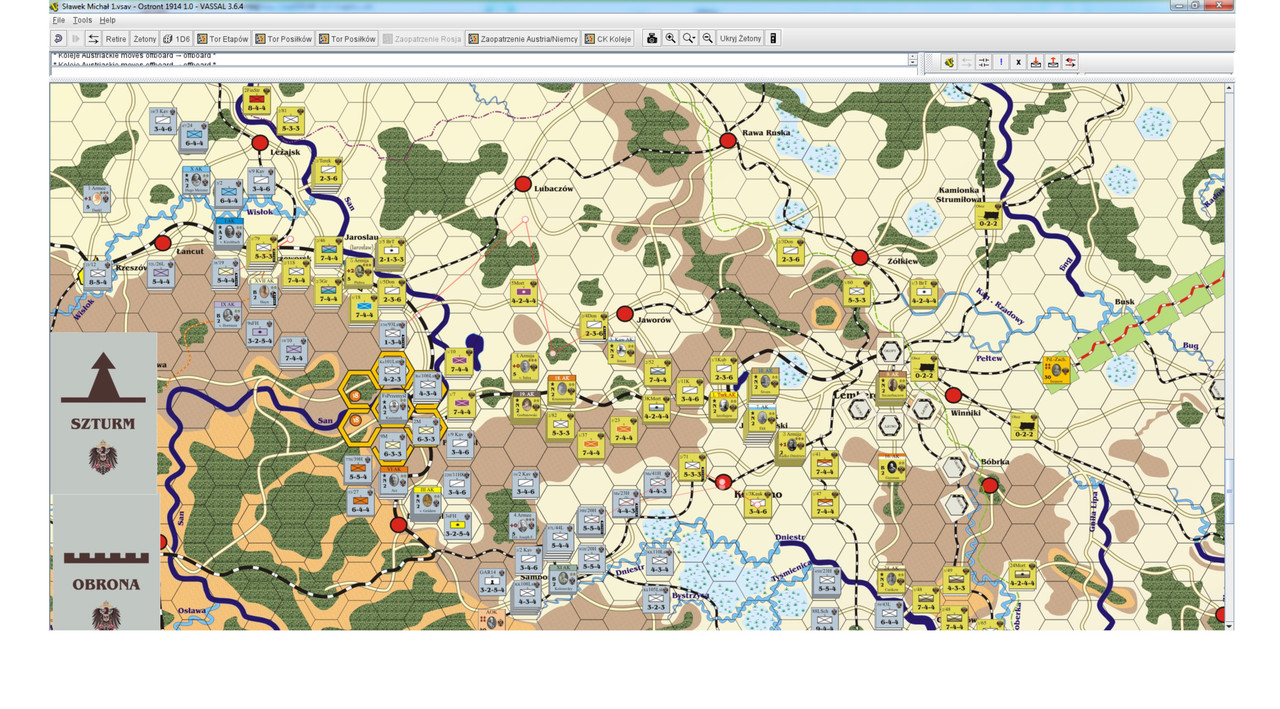Click chat log scroll down arrow
Screen dimensions: 1280x709
click(912, 64)
